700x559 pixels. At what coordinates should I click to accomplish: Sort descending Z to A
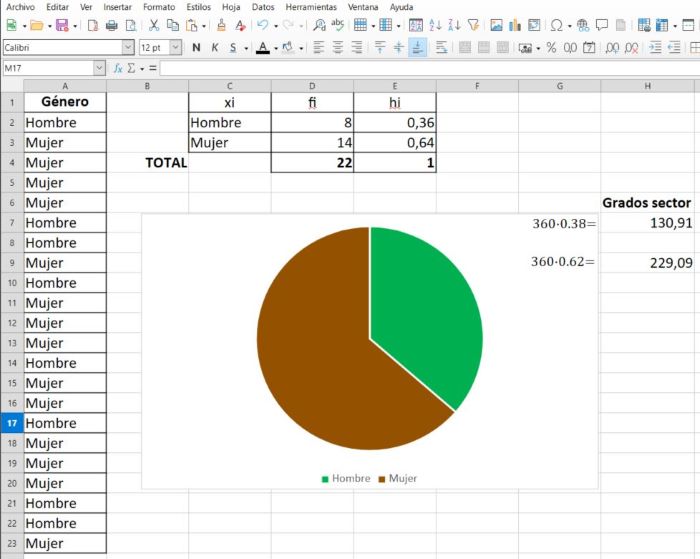click(454, 25)
